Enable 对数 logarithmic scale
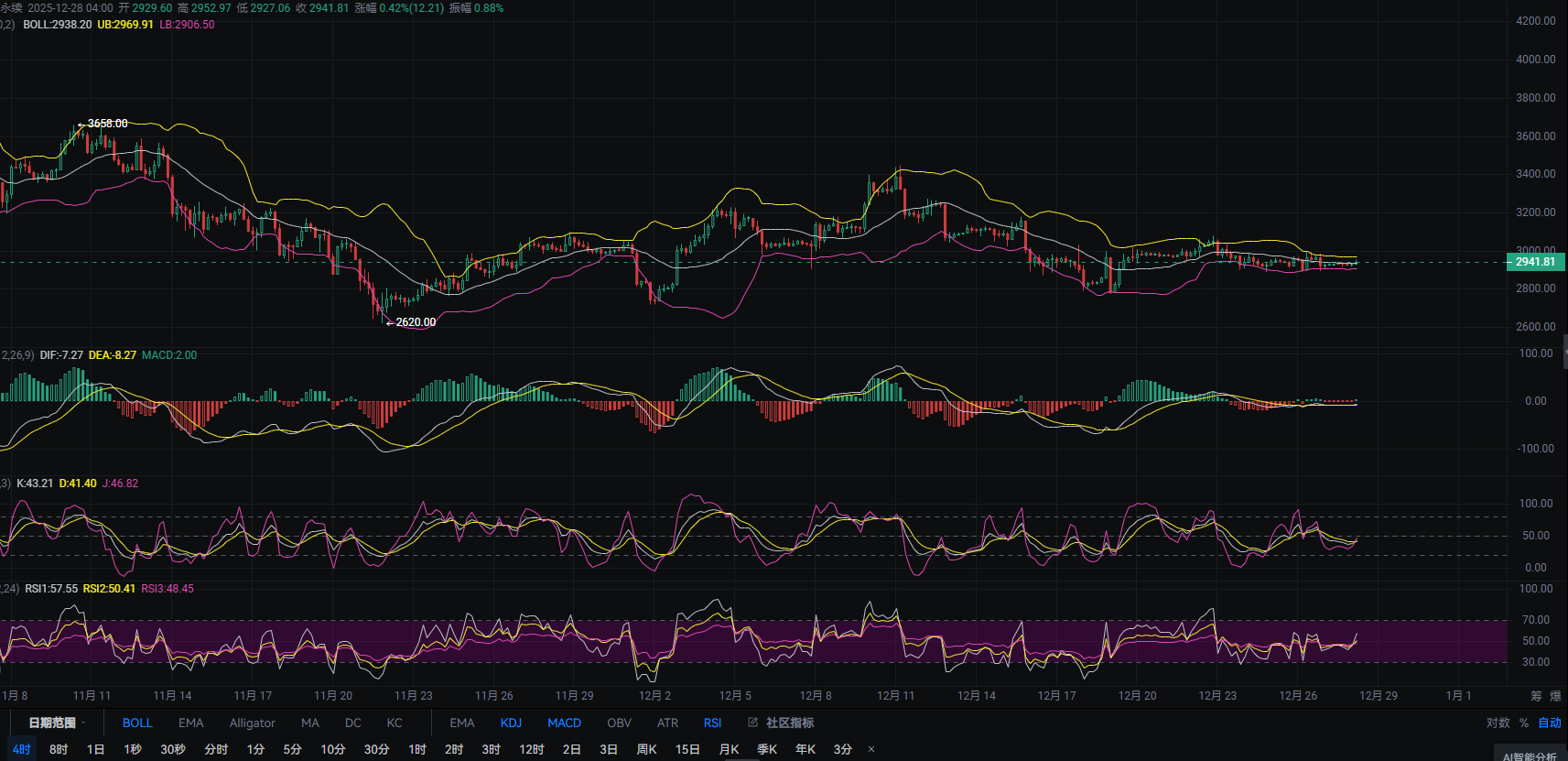Viewport: 1568px width, 761px height. tap(1498, 723)
